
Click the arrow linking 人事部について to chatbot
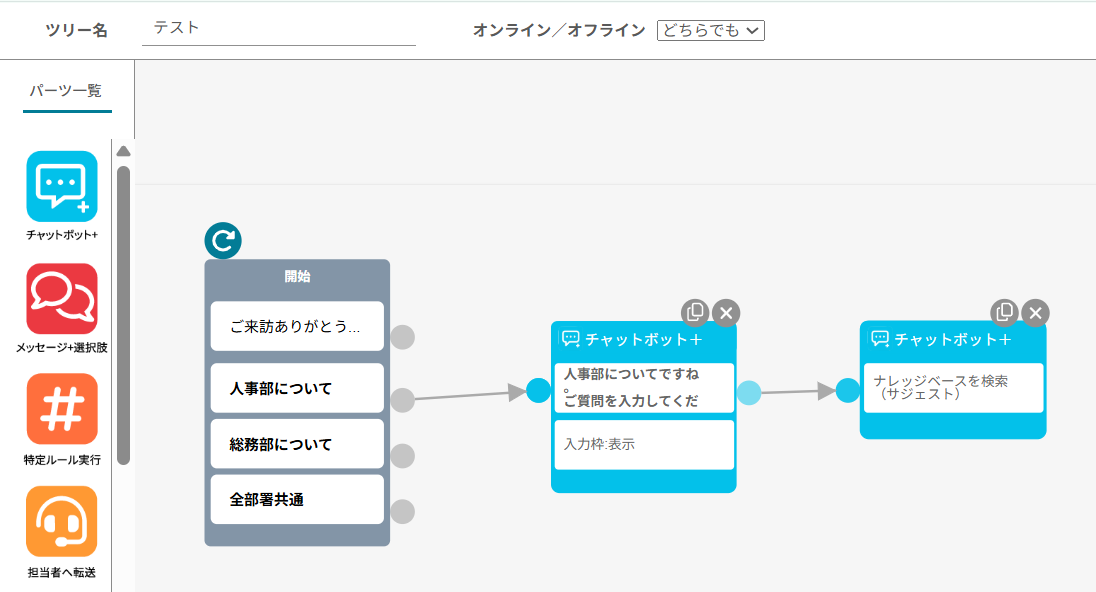click(x=470, y=395)
